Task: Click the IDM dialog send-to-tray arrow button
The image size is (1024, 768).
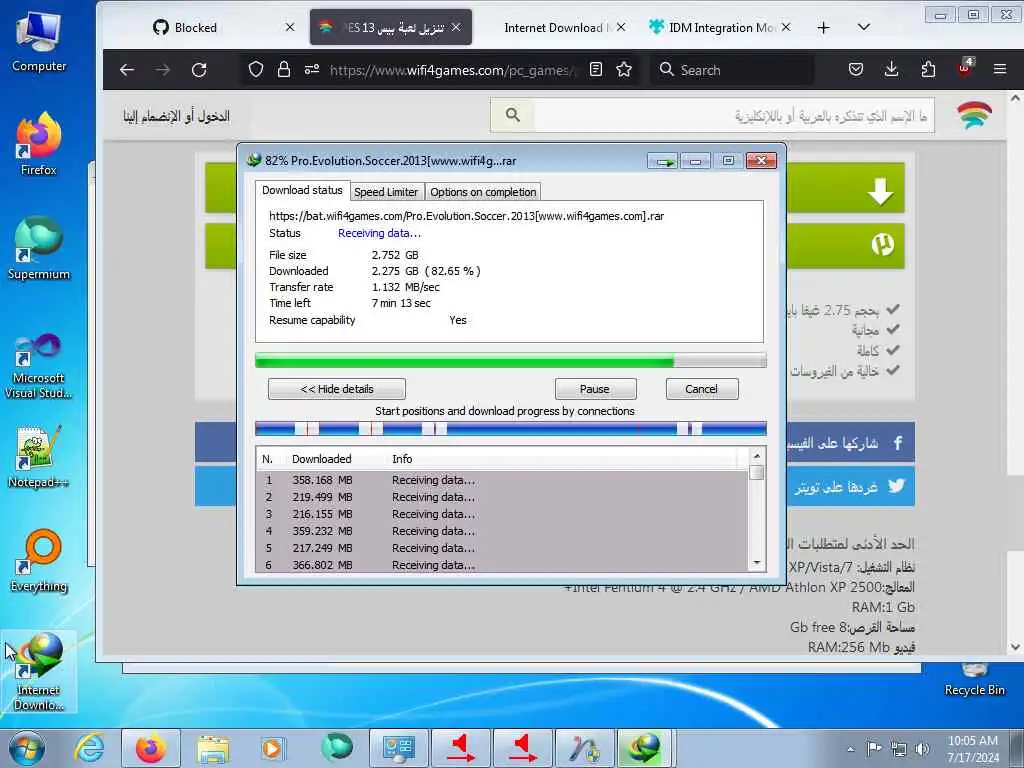Action: click(x=664, y=161)
